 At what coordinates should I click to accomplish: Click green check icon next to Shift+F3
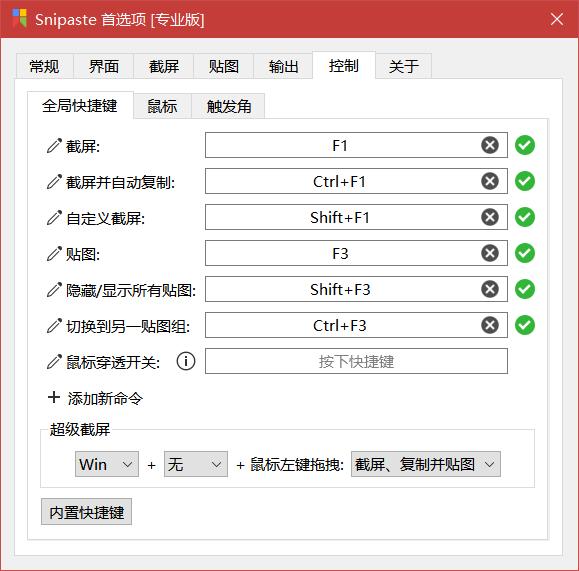click(525, 289)
